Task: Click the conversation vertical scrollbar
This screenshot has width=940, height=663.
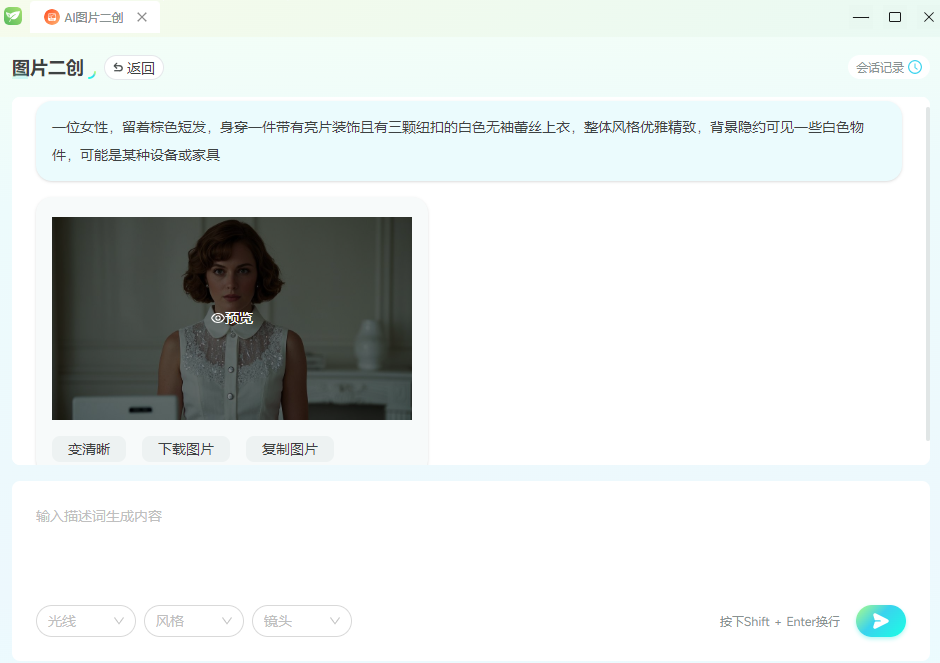Action: coord(927,274)
